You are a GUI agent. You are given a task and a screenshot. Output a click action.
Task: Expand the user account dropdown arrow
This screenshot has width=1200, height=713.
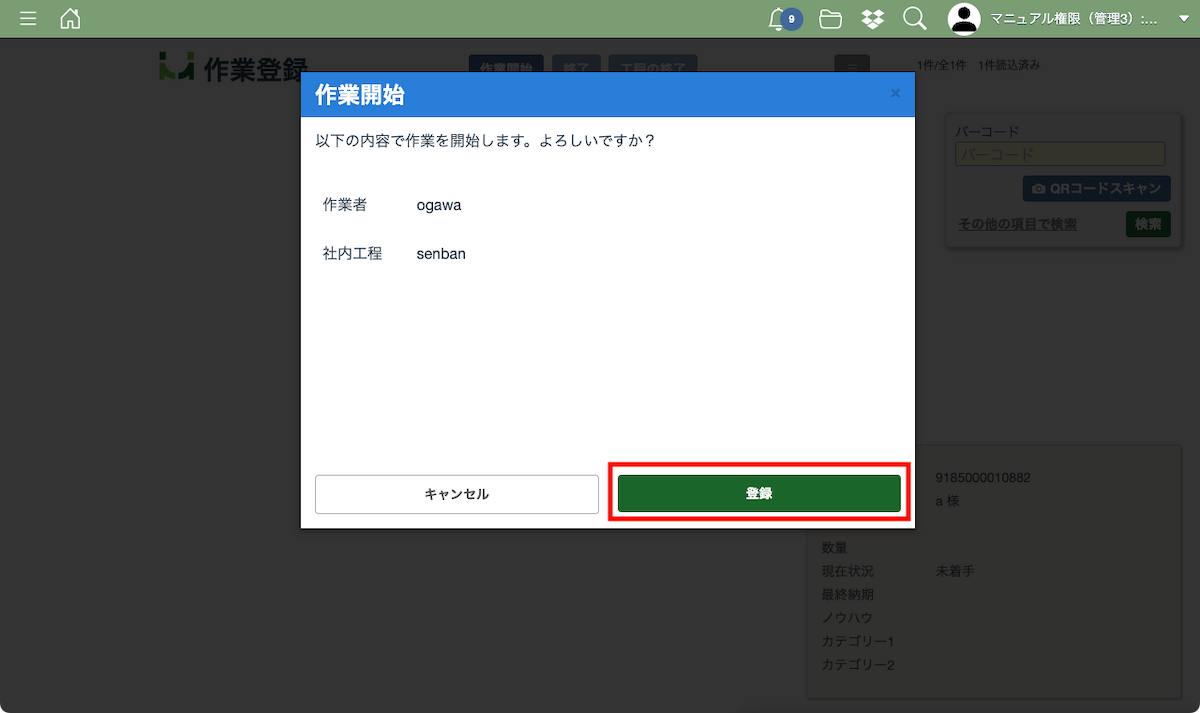coord(1184,19)
